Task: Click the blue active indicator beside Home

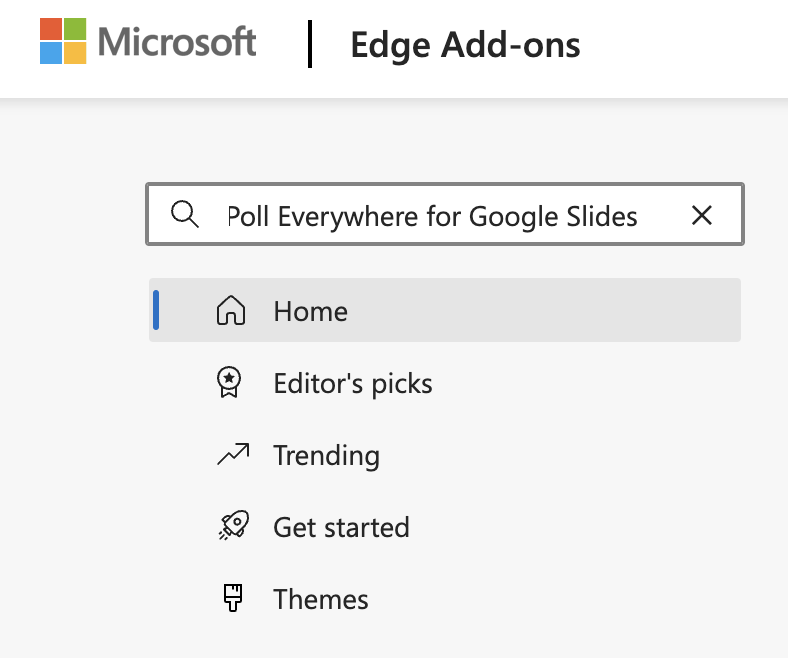Action: (155, 310)
